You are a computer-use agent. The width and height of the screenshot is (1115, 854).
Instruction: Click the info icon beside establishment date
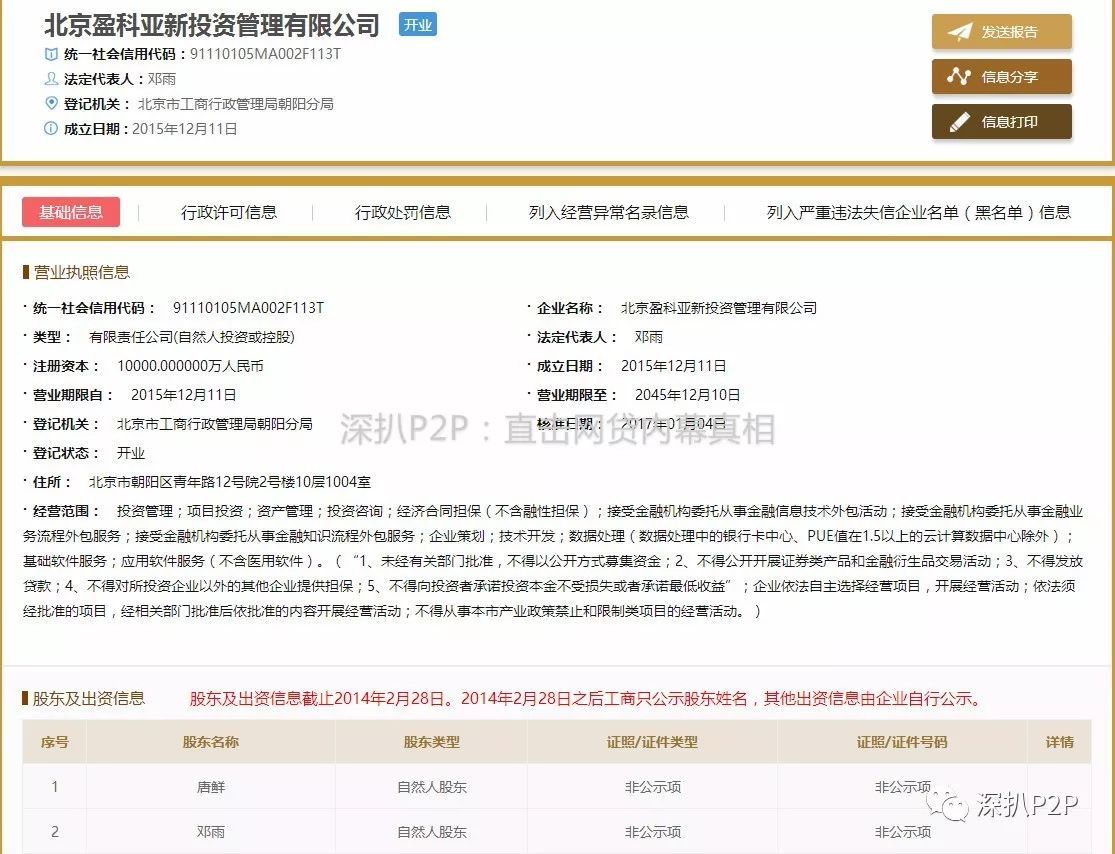pos(51,129)
